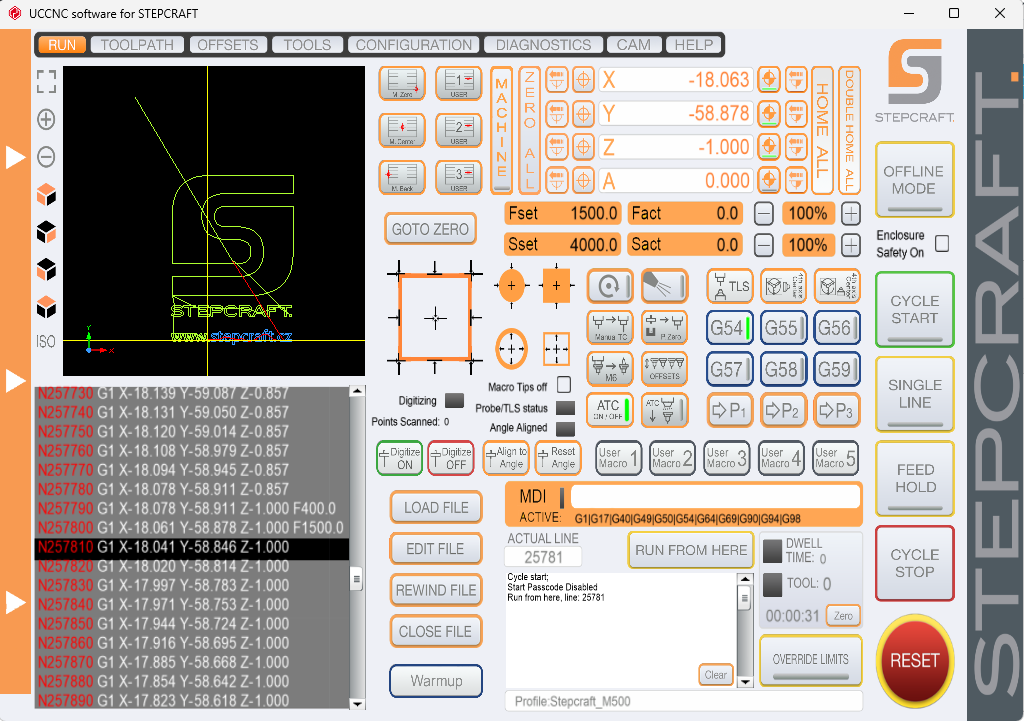The width and height of the screenshot is (1024, 721).
Task: Click the MDI command input field
Action: (714, 497)
